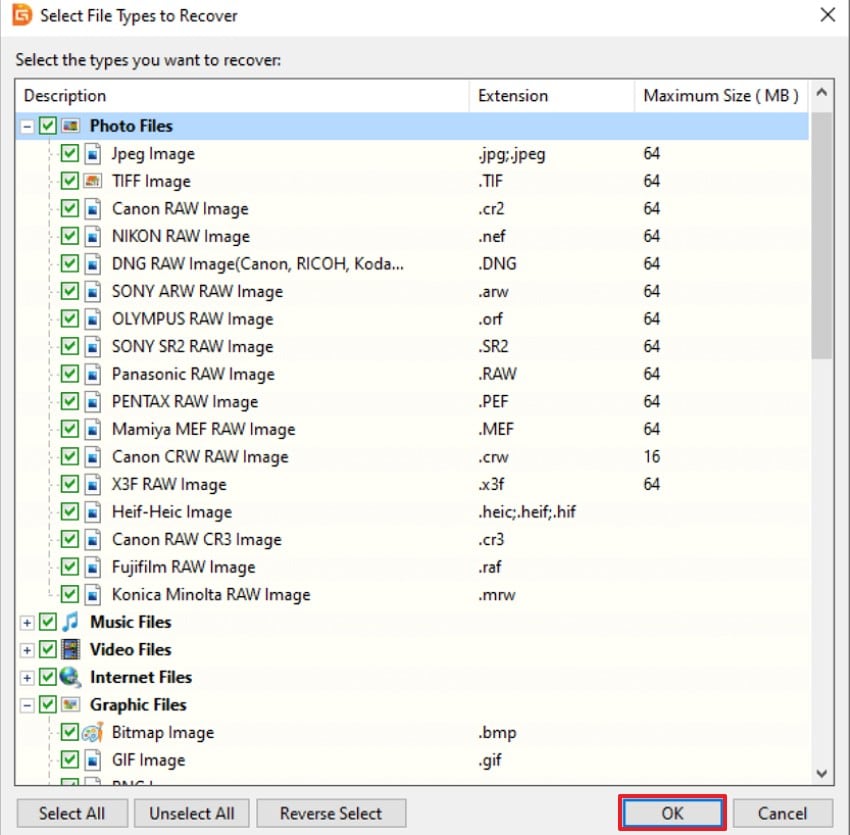850x835 pixels.
Task: Uncheck the Jpeg Image checkbox
Action: 69,153
